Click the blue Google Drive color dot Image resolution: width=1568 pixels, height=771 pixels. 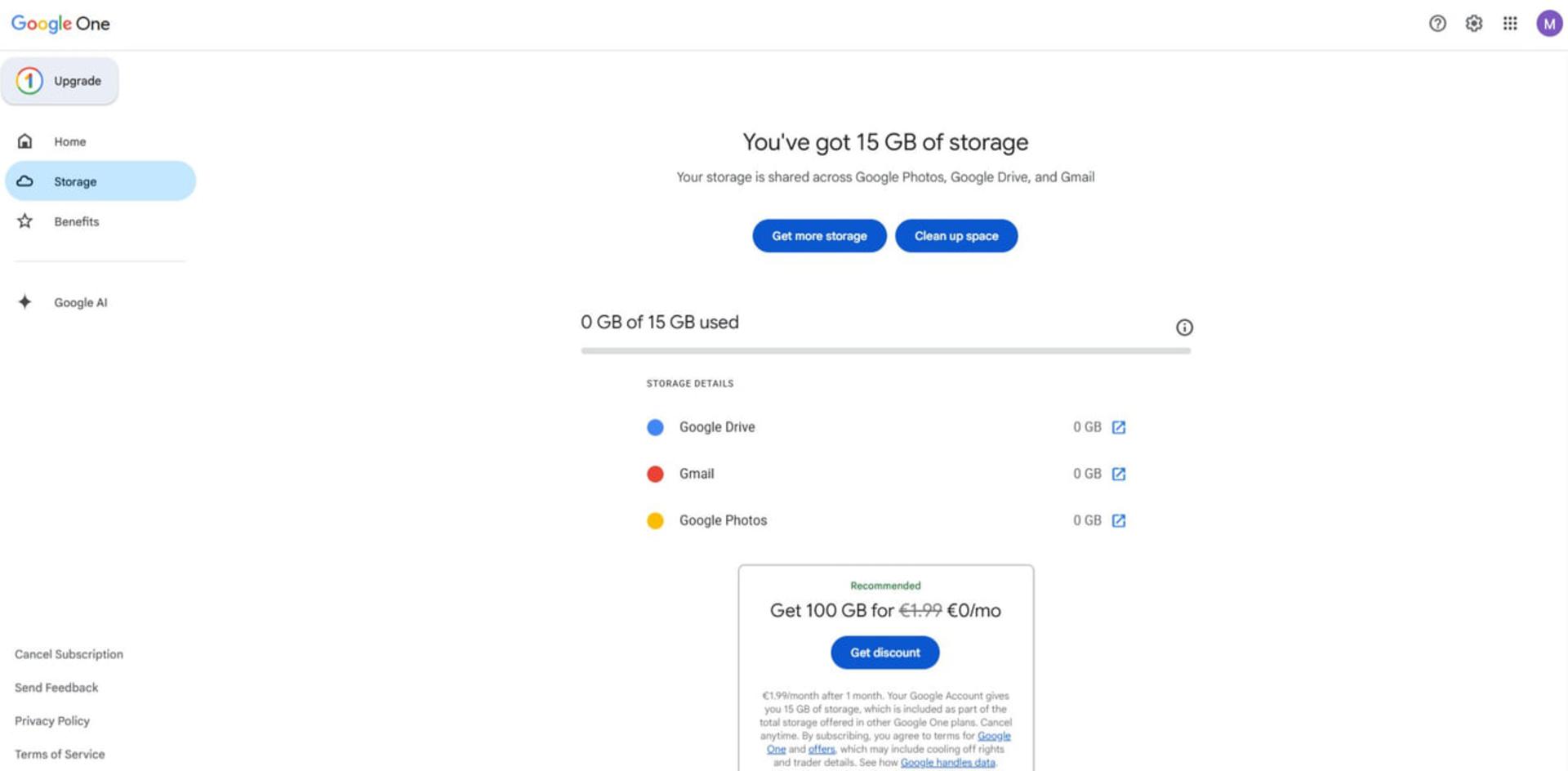[655, 427]
